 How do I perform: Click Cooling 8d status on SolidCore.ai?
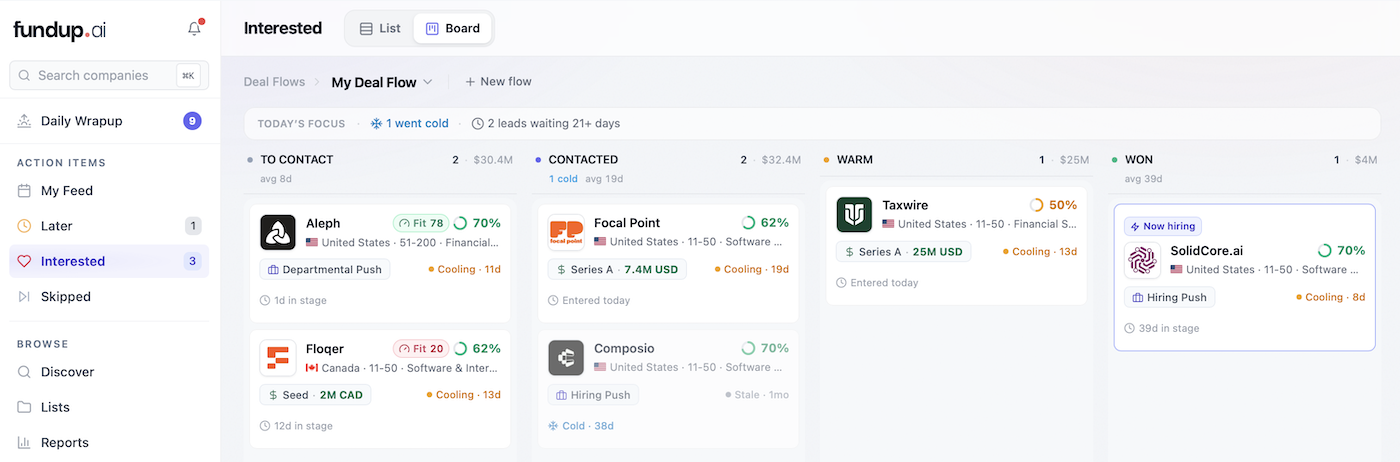click(1331, 297)
